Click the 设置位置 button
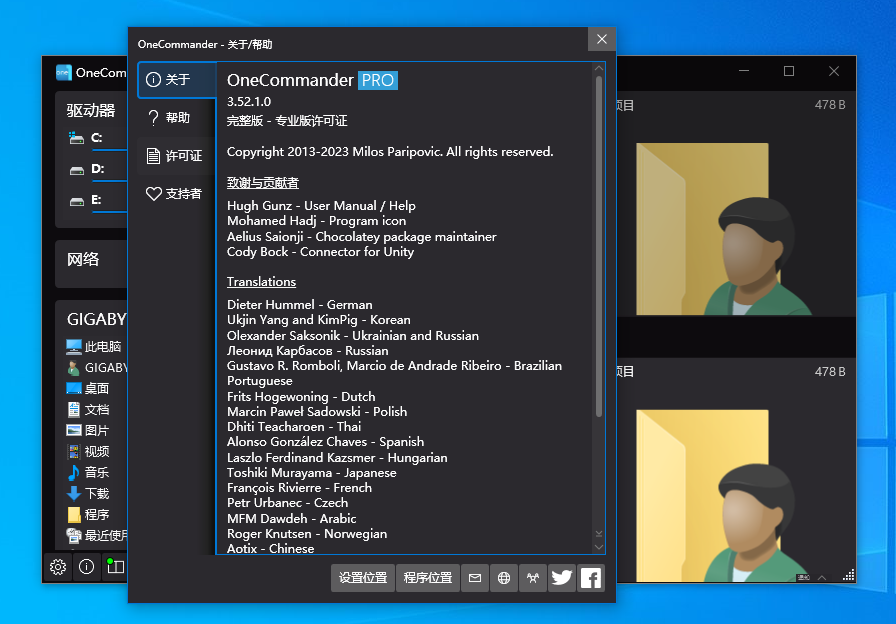The image size is (896, 624). point(363,578)
